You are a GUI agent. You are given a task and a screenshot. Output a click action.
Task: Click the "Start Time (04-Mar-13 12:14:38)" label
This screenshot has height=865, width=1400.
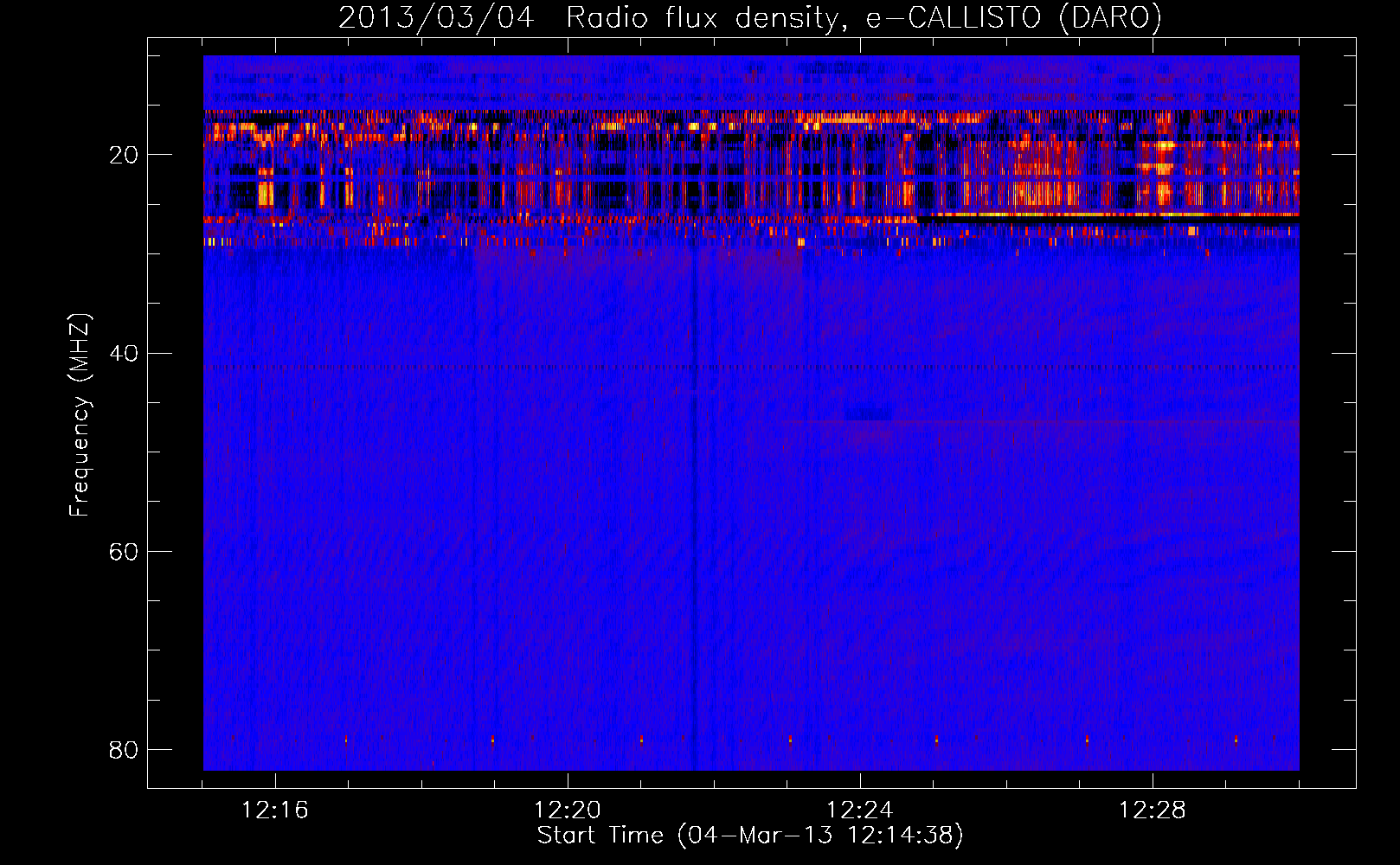750,836
